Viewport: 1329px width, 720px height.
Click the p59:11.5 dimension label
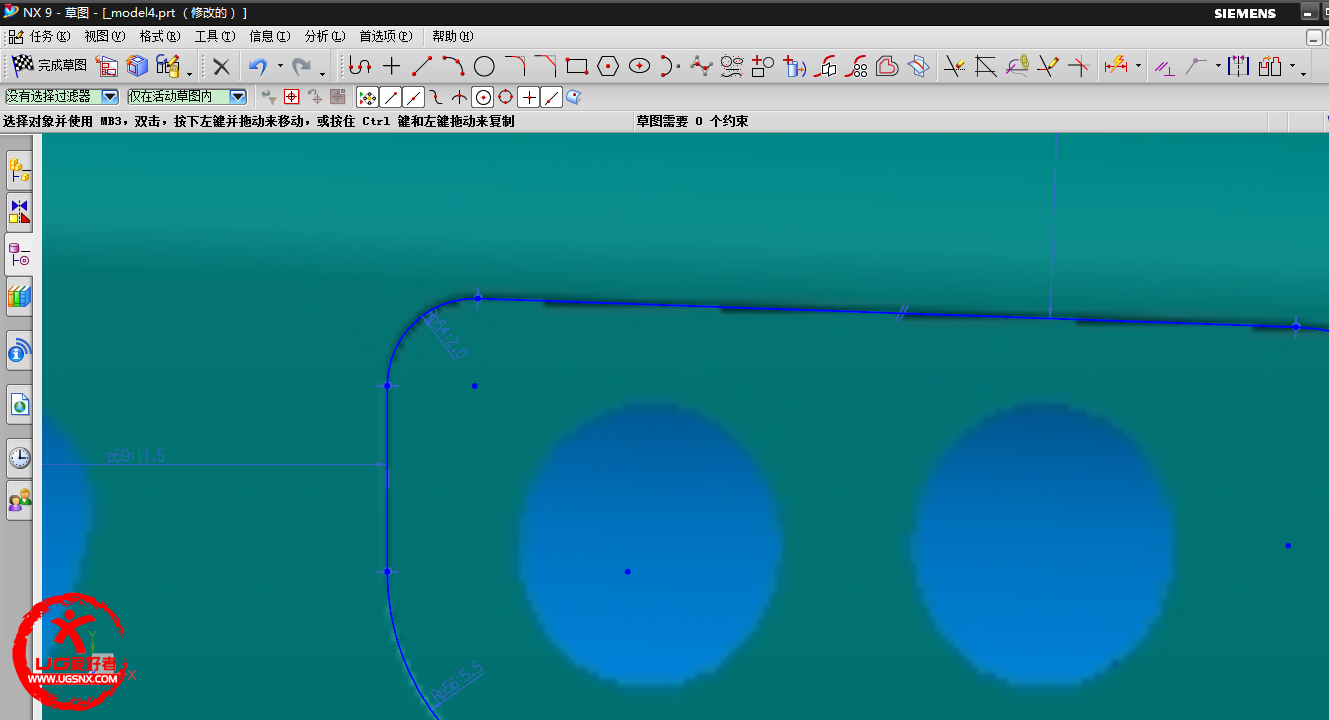(136, 456)
